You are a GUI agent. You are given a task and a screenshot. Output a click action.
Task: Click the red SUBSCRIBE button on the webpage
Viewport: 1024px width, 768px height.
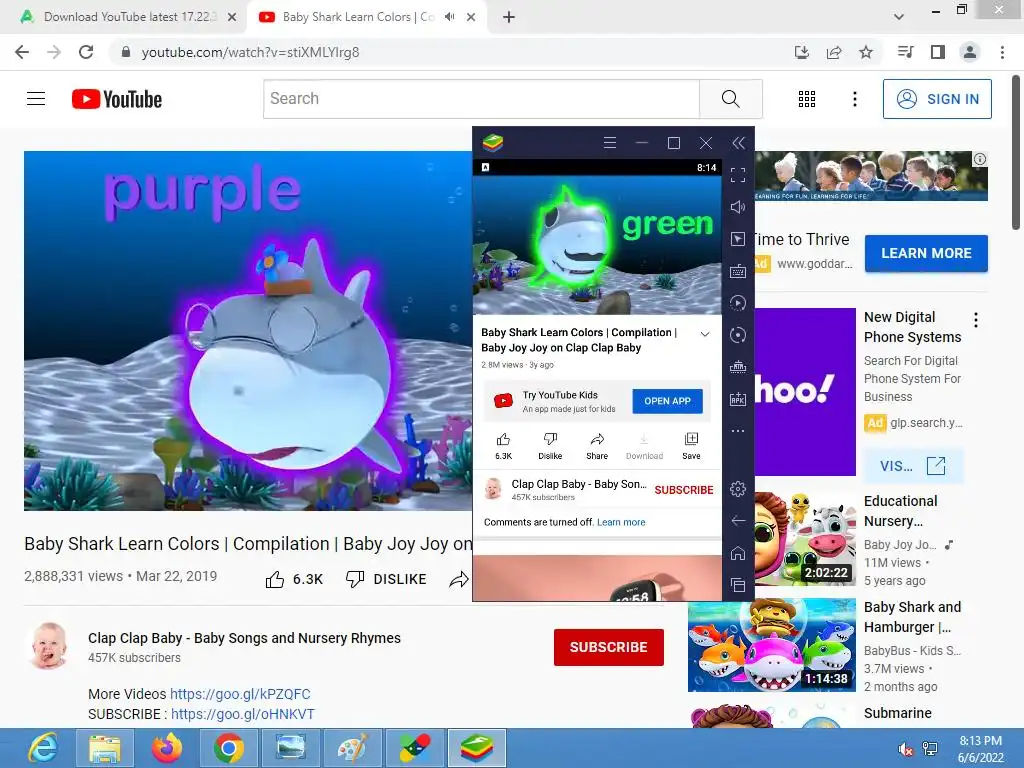pos(609,647)
